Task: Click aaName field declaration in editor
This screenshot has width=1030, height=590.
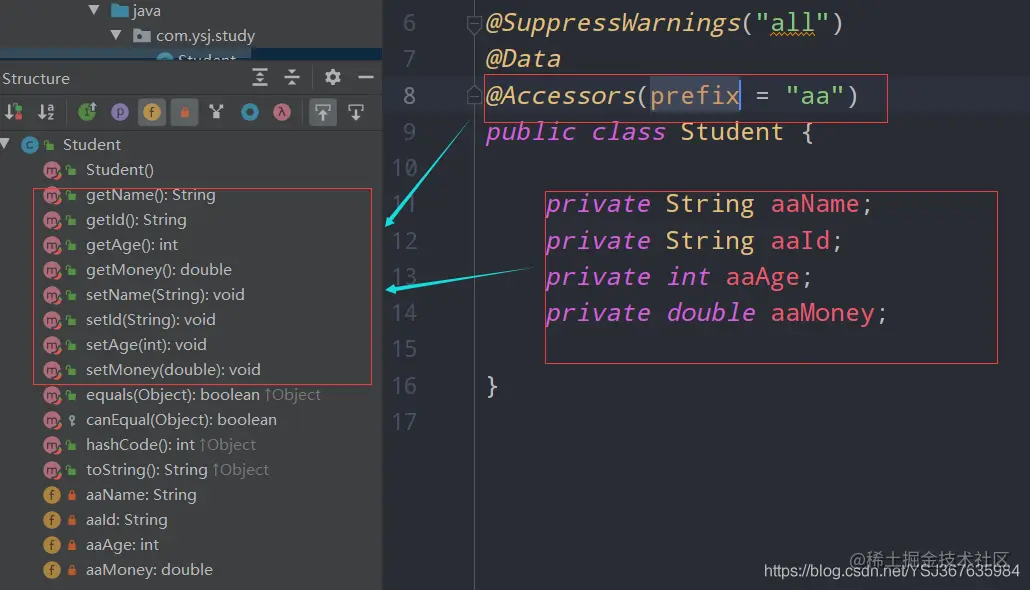Action: [x=815, y=204]
